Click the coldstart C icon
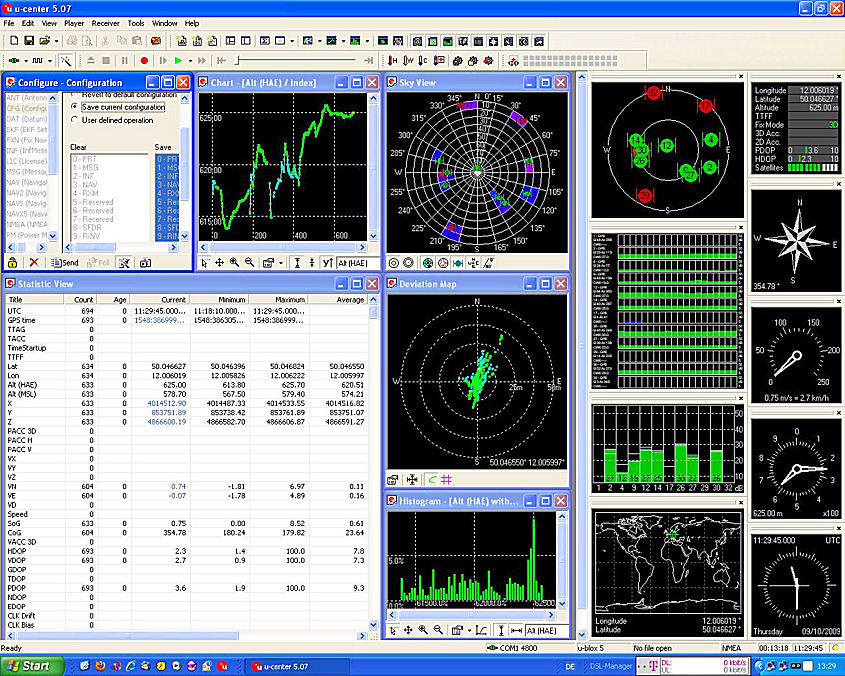Image resolution: width=845 pixels, height=676 pixels. [x=423, y=60]
